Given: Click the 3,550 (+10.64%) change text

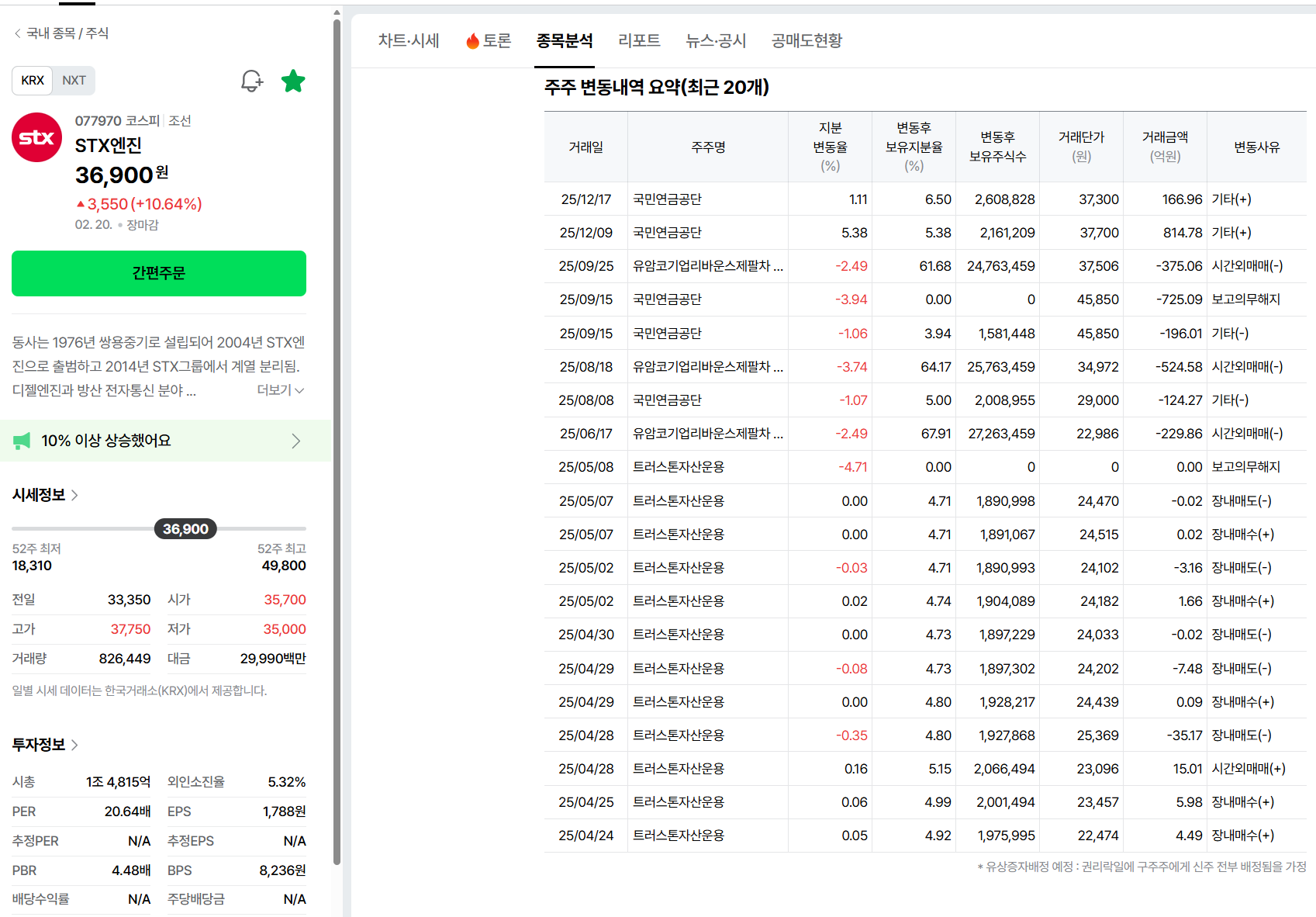Looking at the screenshot, I should (x=139, y=204).
